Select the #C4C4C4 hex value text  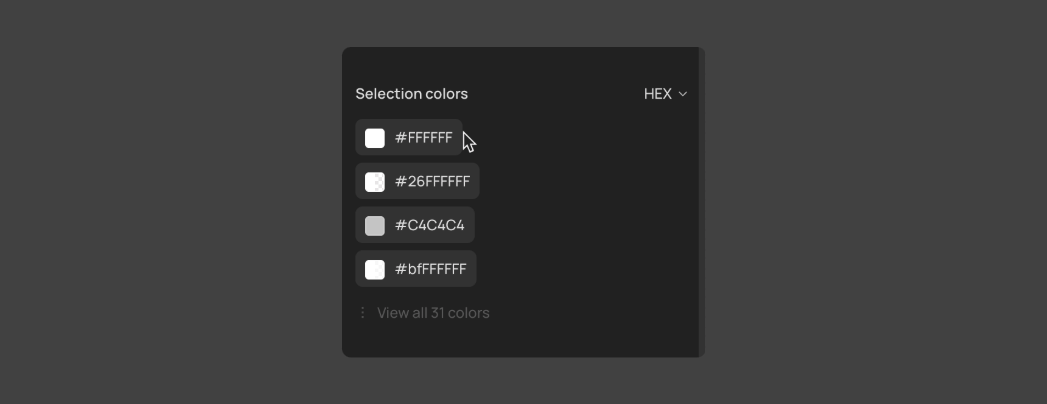[x=429, y=226]
